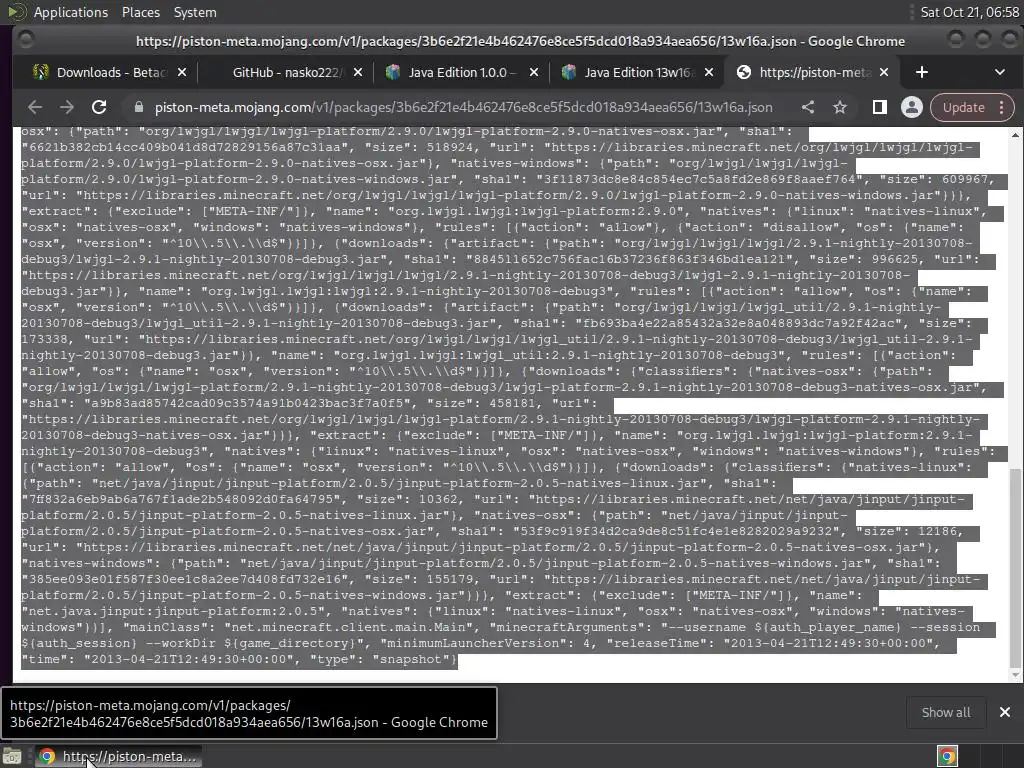Close the piston-meta tab

point(884,72)
